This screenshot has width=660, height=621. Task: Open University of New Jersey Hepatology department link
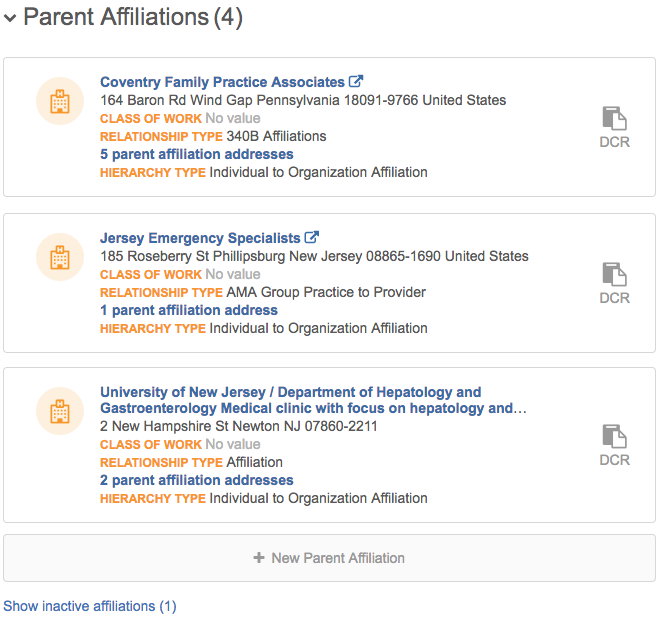tap(313, 400)
